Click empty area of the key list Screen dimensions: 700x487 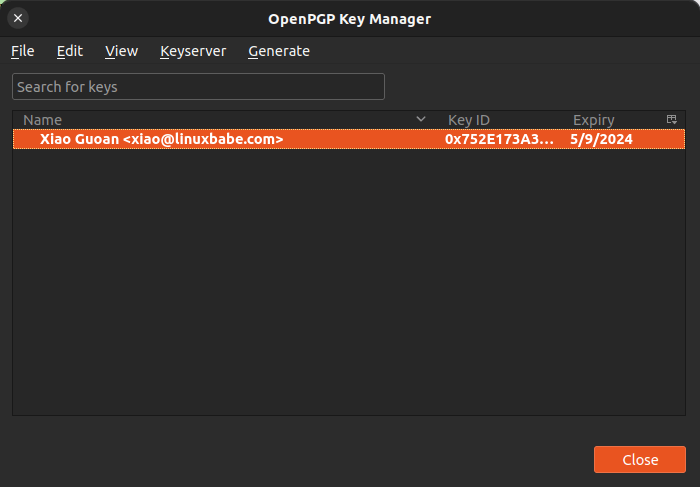coord(348,290)
